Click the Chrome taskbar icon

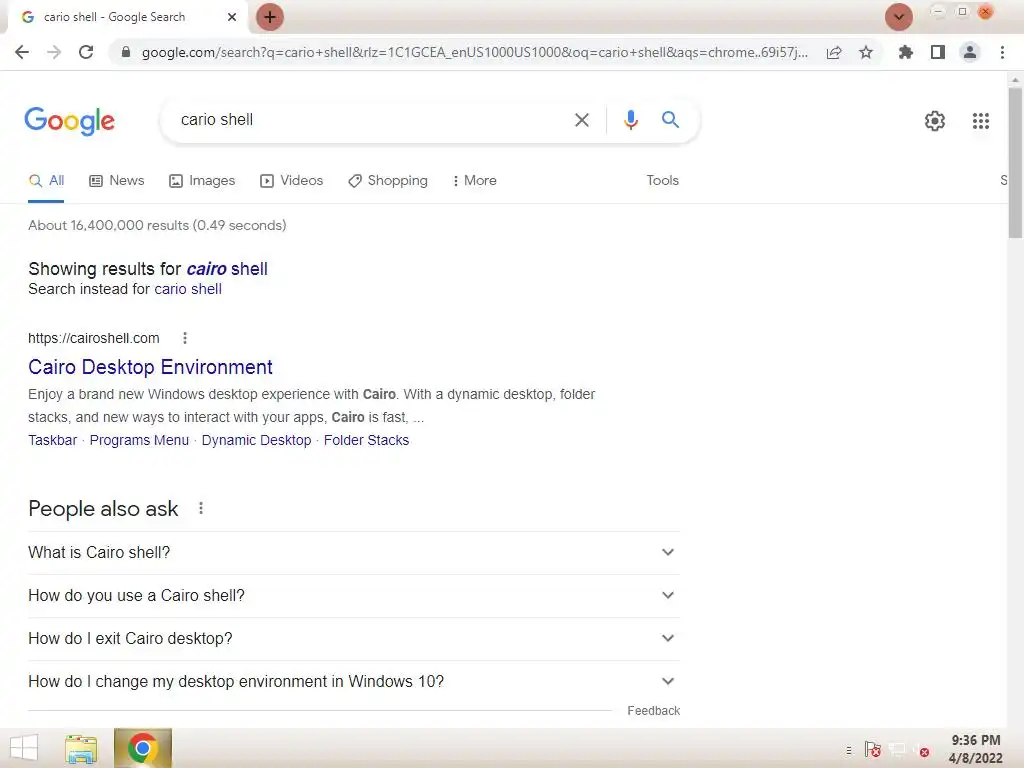[142, 748]
